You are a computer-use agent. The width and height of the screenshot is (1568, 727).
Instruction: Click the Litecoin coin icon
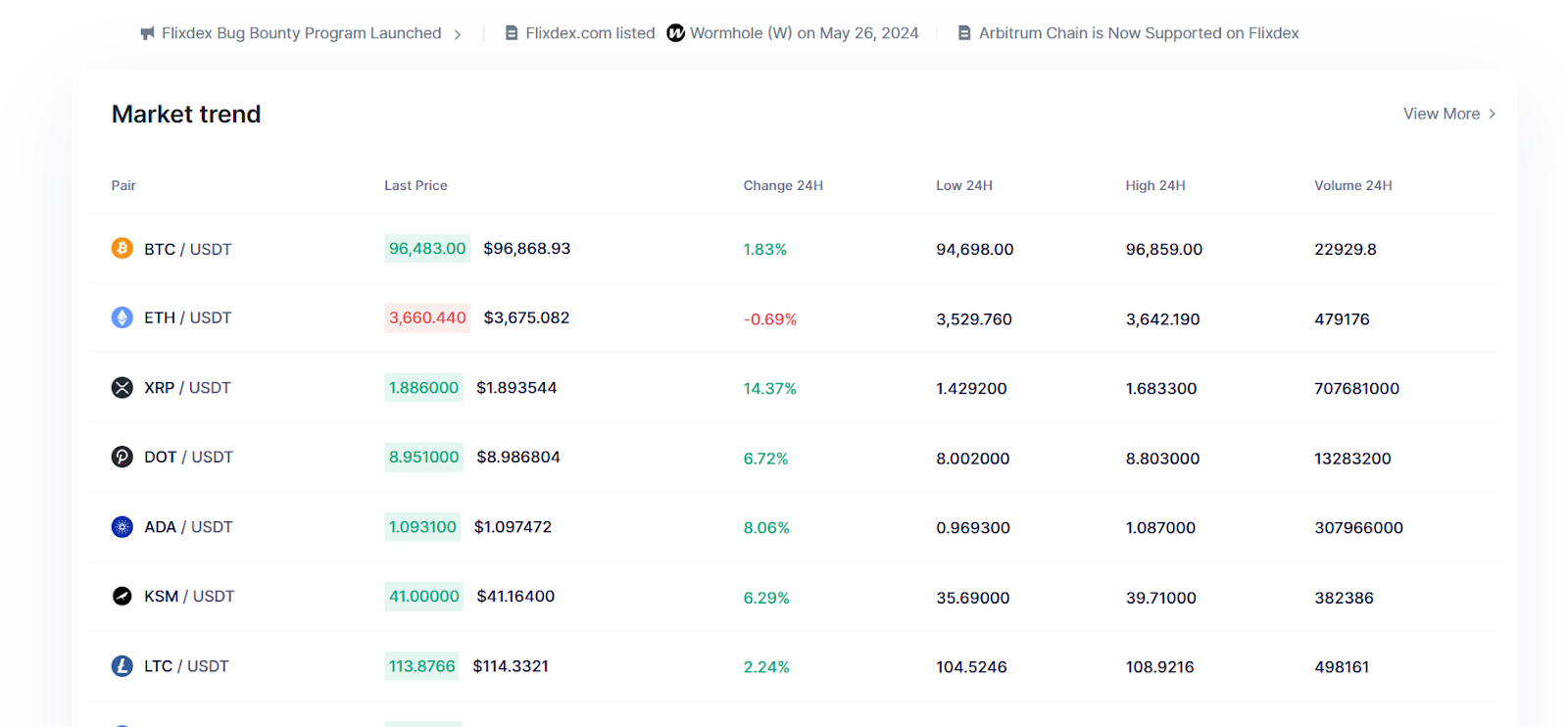coord(122,666)
